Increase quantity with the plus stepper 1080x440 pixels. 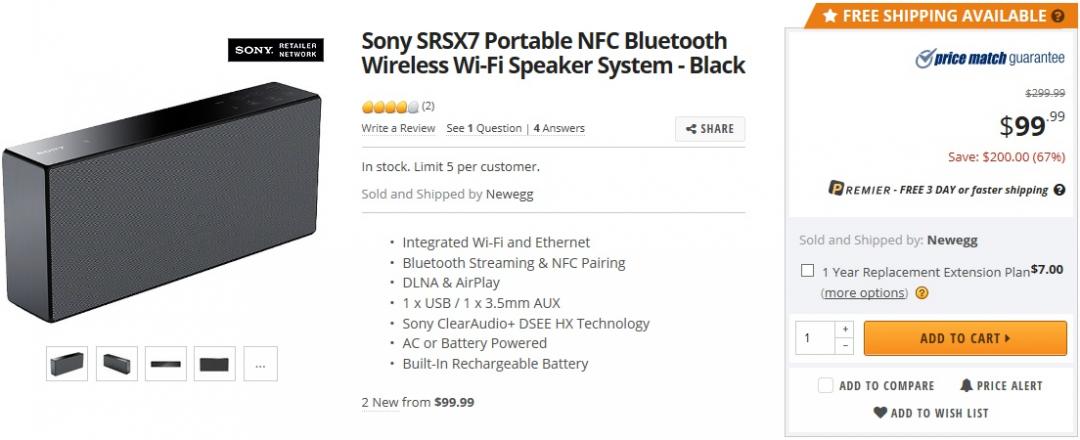click(x=845, y=329)
